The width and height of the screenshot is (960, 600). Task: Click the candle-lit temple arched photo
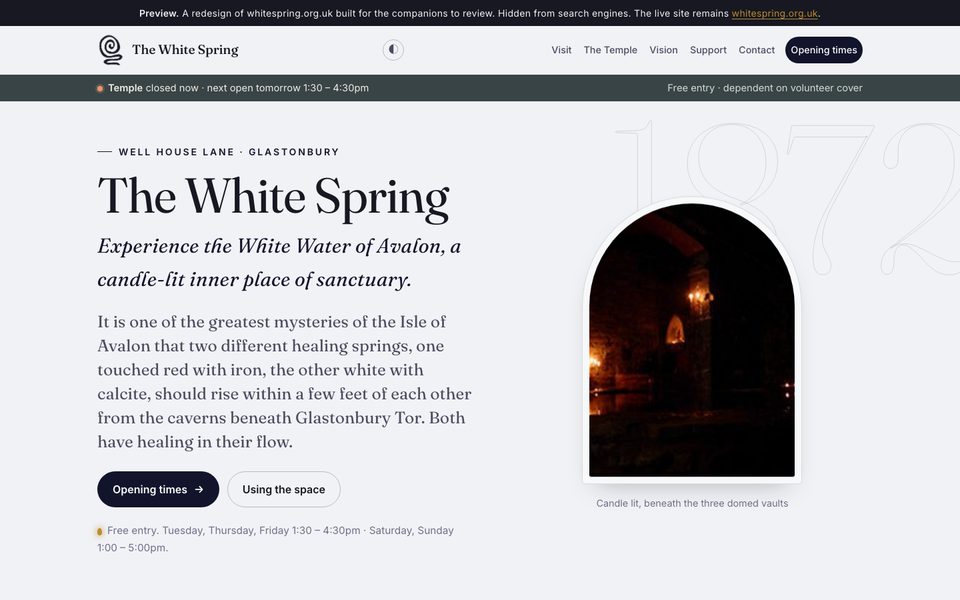[x=692, y=340]
